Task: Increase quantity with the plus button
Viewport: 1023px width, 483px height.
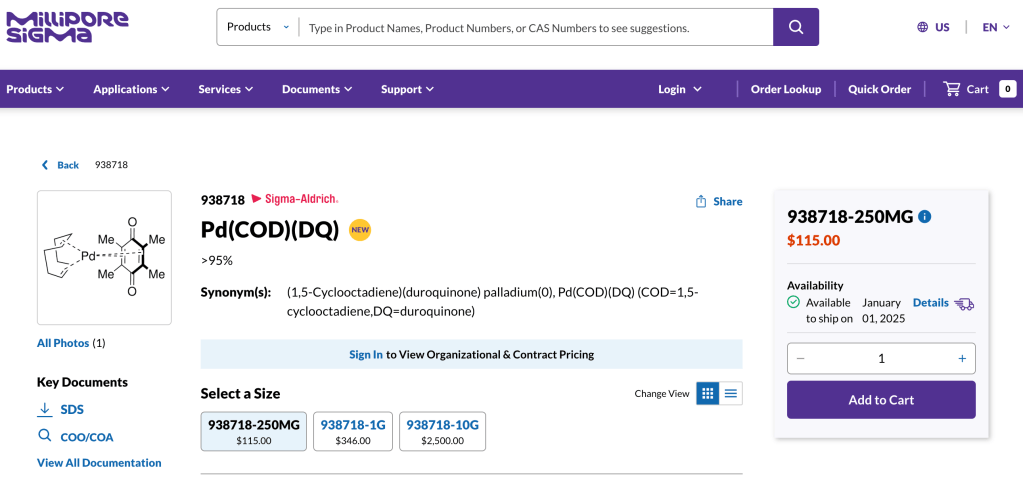Action: pyautogui.click(x=962, y=358)
